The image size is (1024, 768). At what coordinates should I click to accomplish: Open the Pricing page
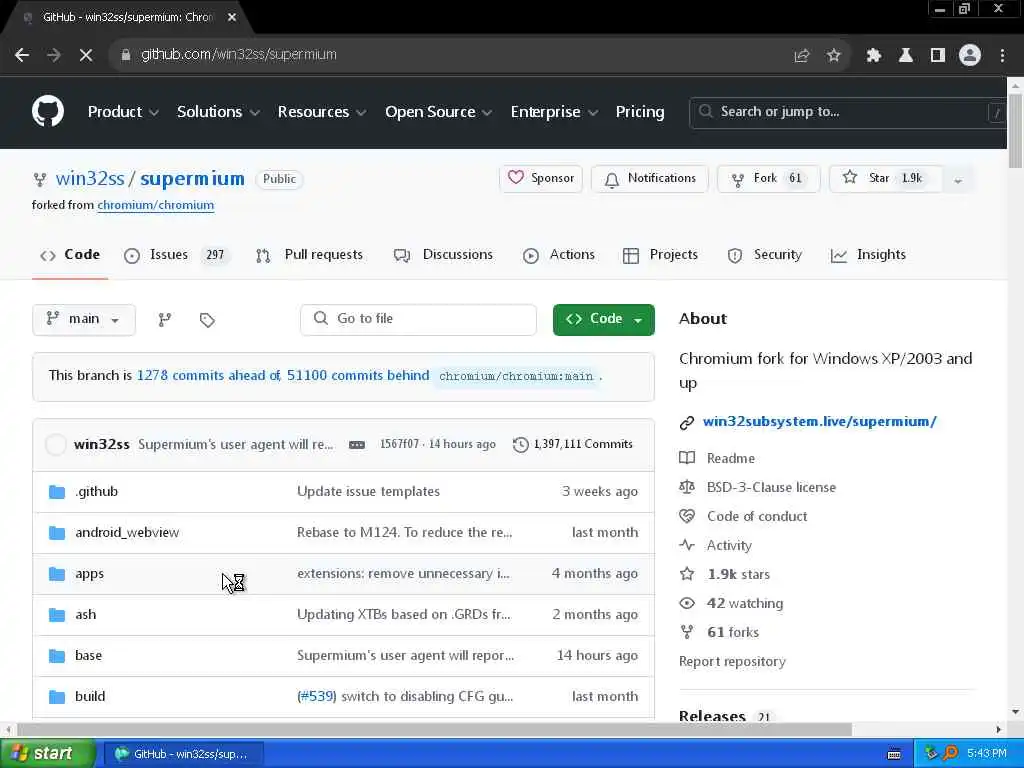[x=639, y=112]
